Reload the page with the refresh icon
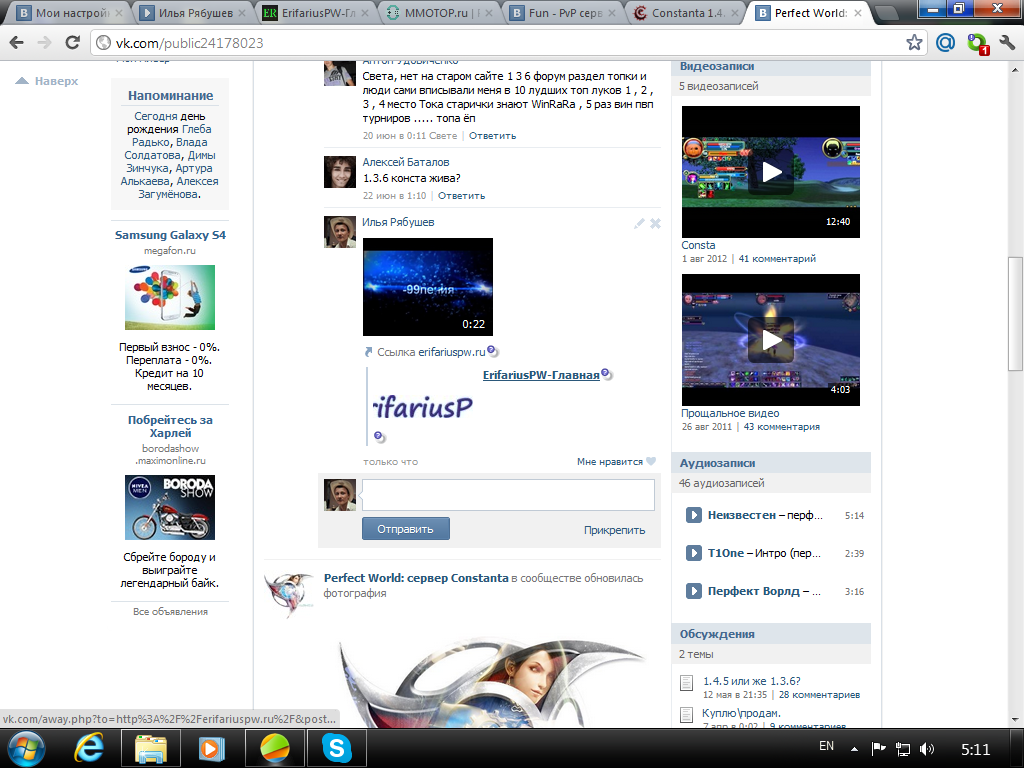 pyautogui.click(x=72, y=43)
